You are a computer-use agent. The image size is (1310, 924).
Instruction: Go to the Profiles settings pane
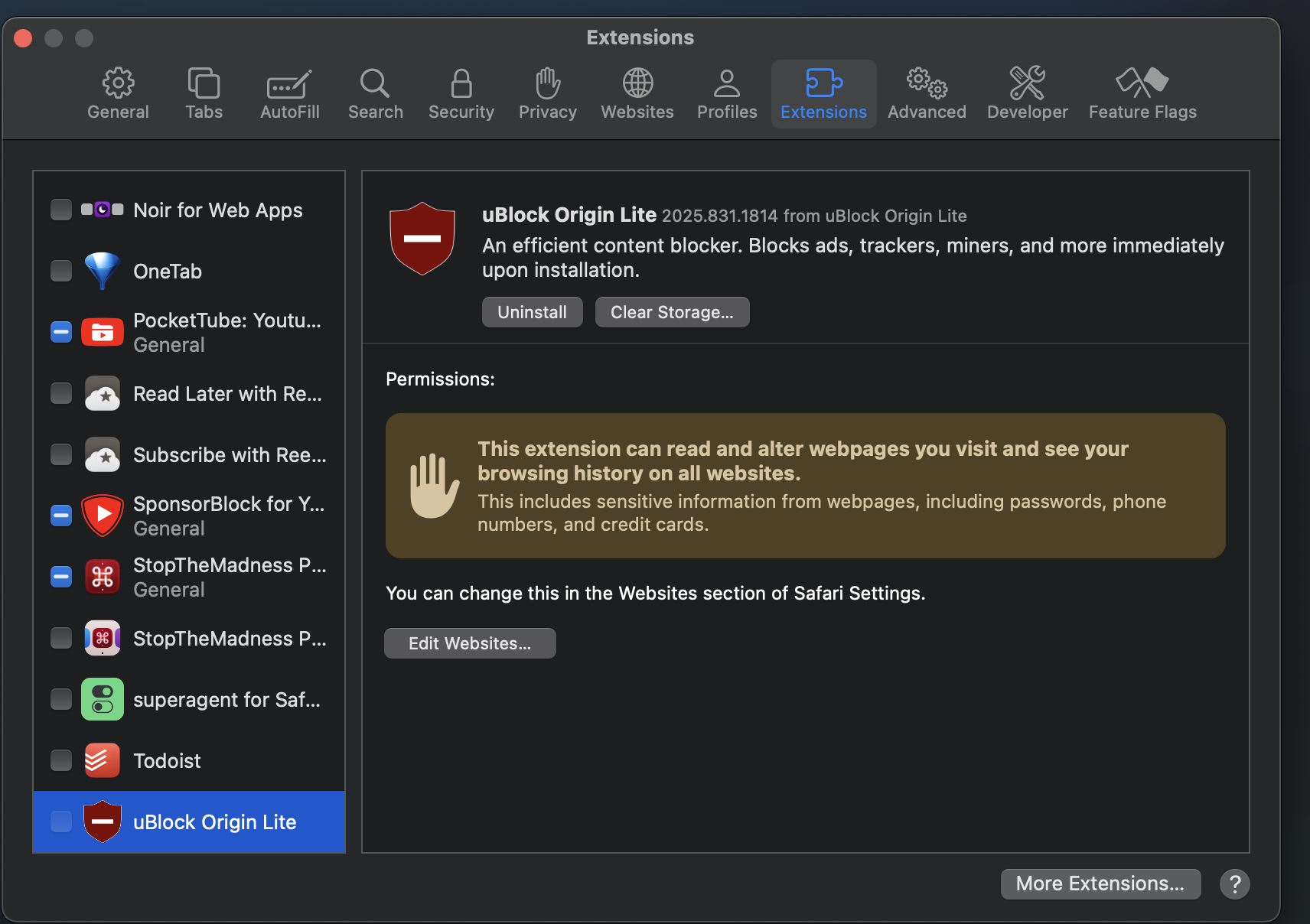point(727,94)
